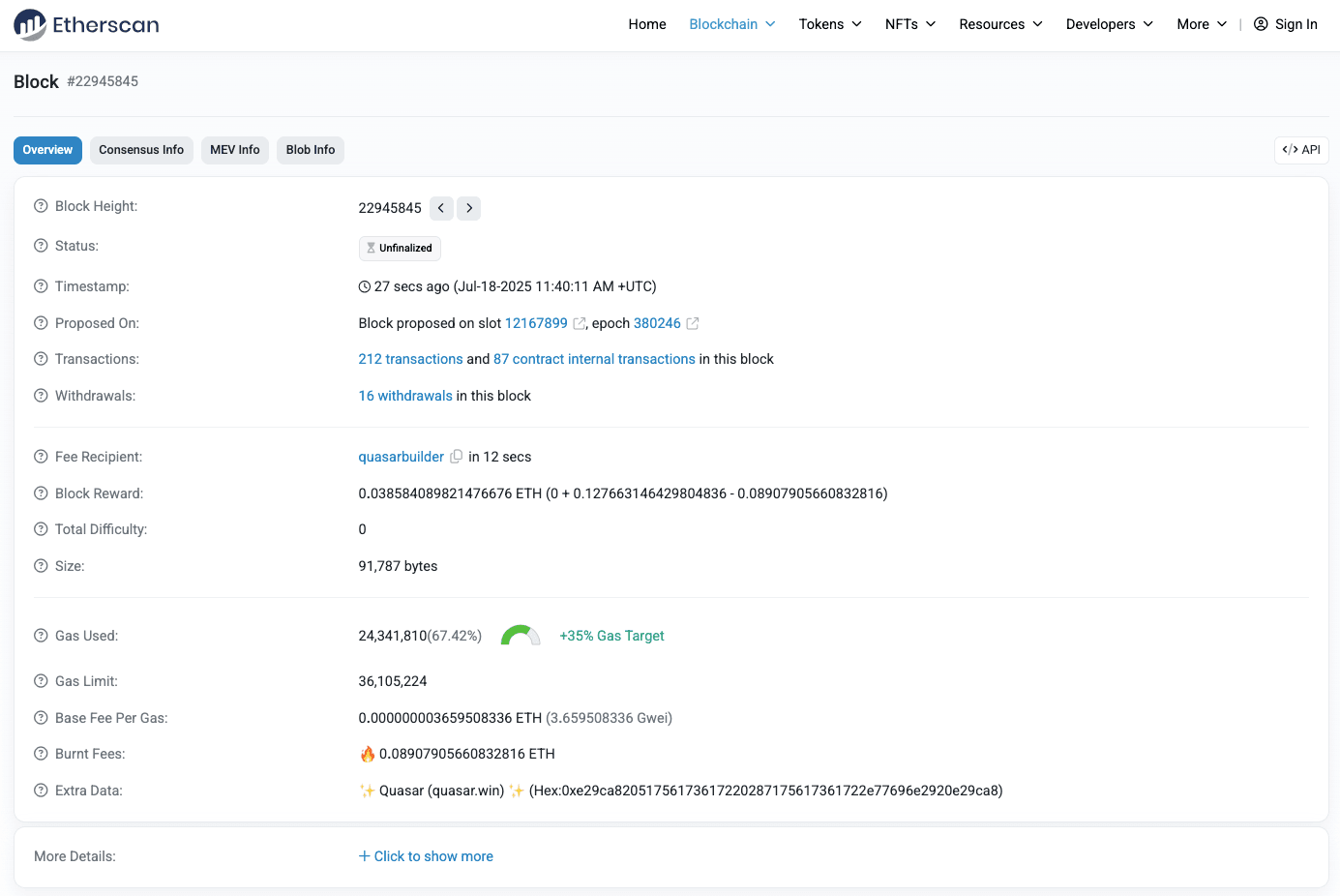Switch to Consensus Info tab

tap(141, 150)
